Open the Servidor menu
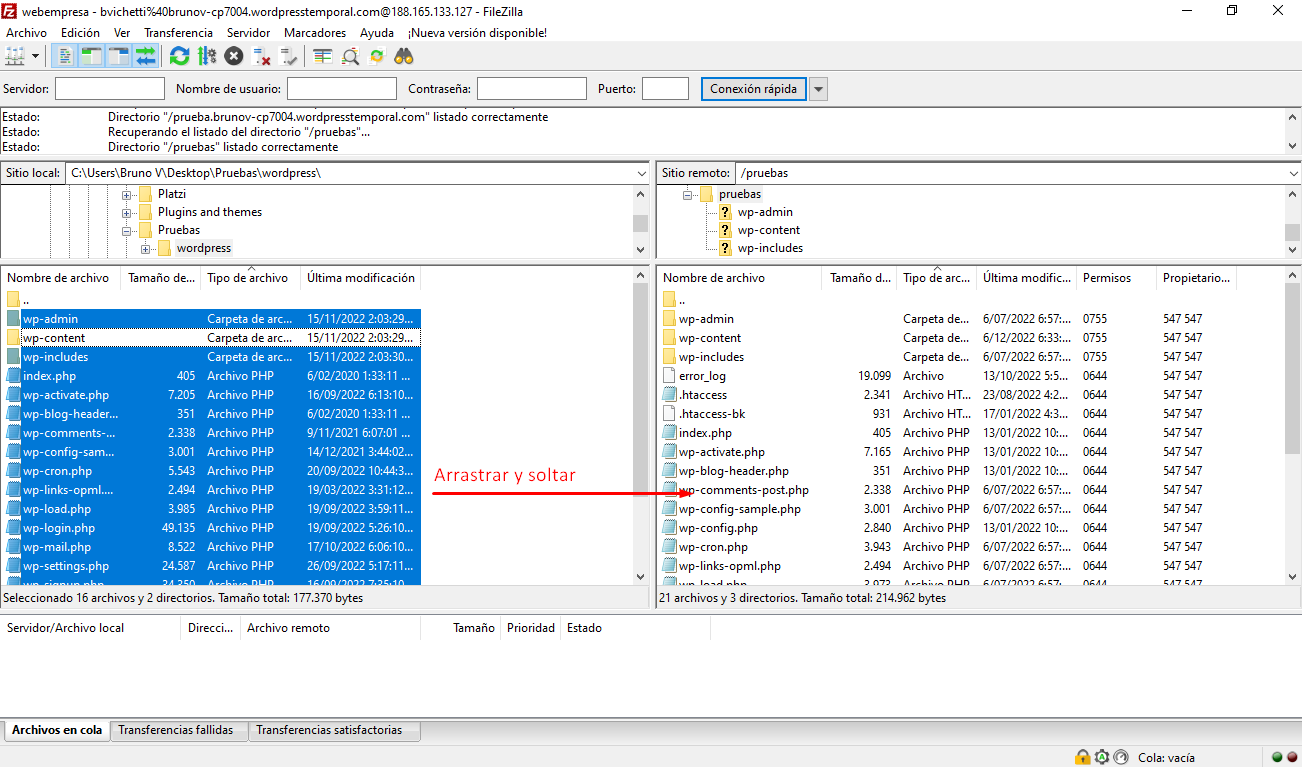Viewport: 1302px width, 767px height. (248, 33)
